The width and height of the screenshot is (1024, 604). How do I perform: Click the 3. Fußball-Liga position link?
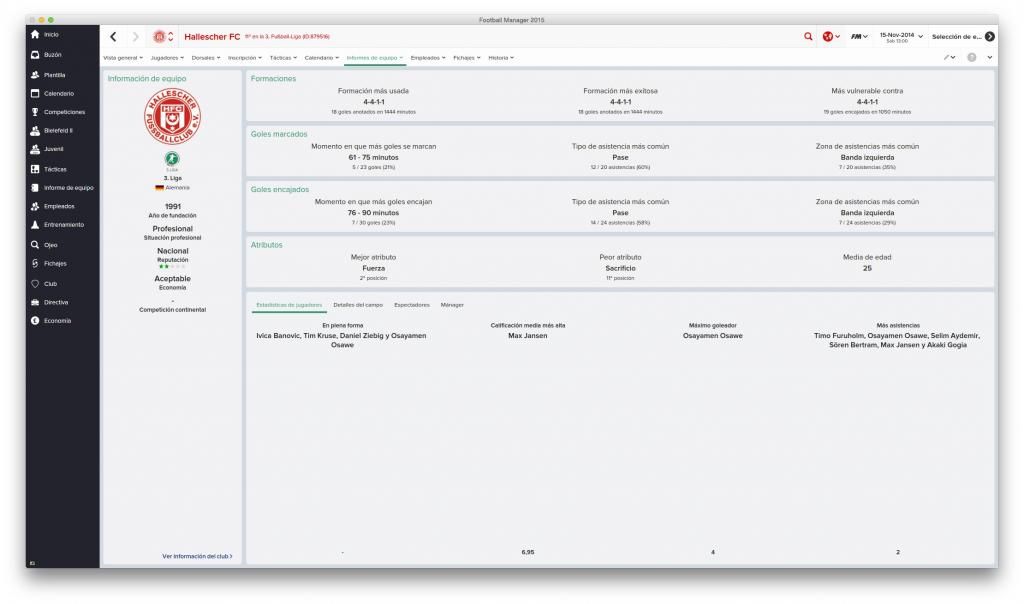(x=287, y=37)
